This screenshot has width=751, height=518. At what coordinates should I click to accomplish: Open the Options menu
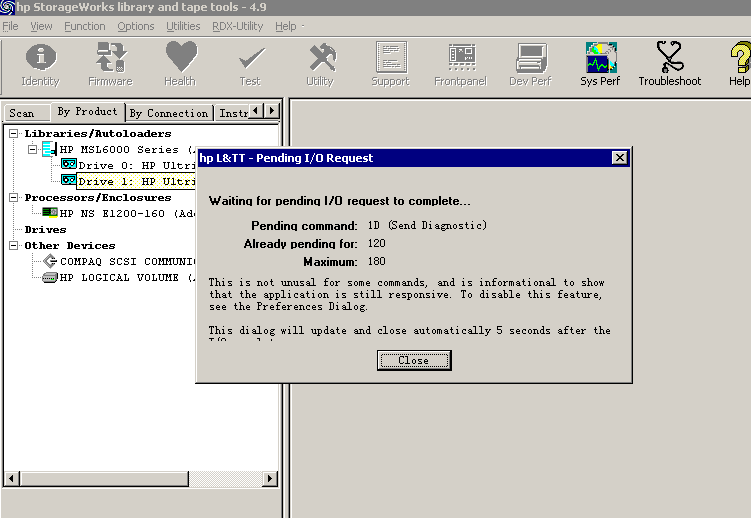pyautogui.click(x=136, y=26)
